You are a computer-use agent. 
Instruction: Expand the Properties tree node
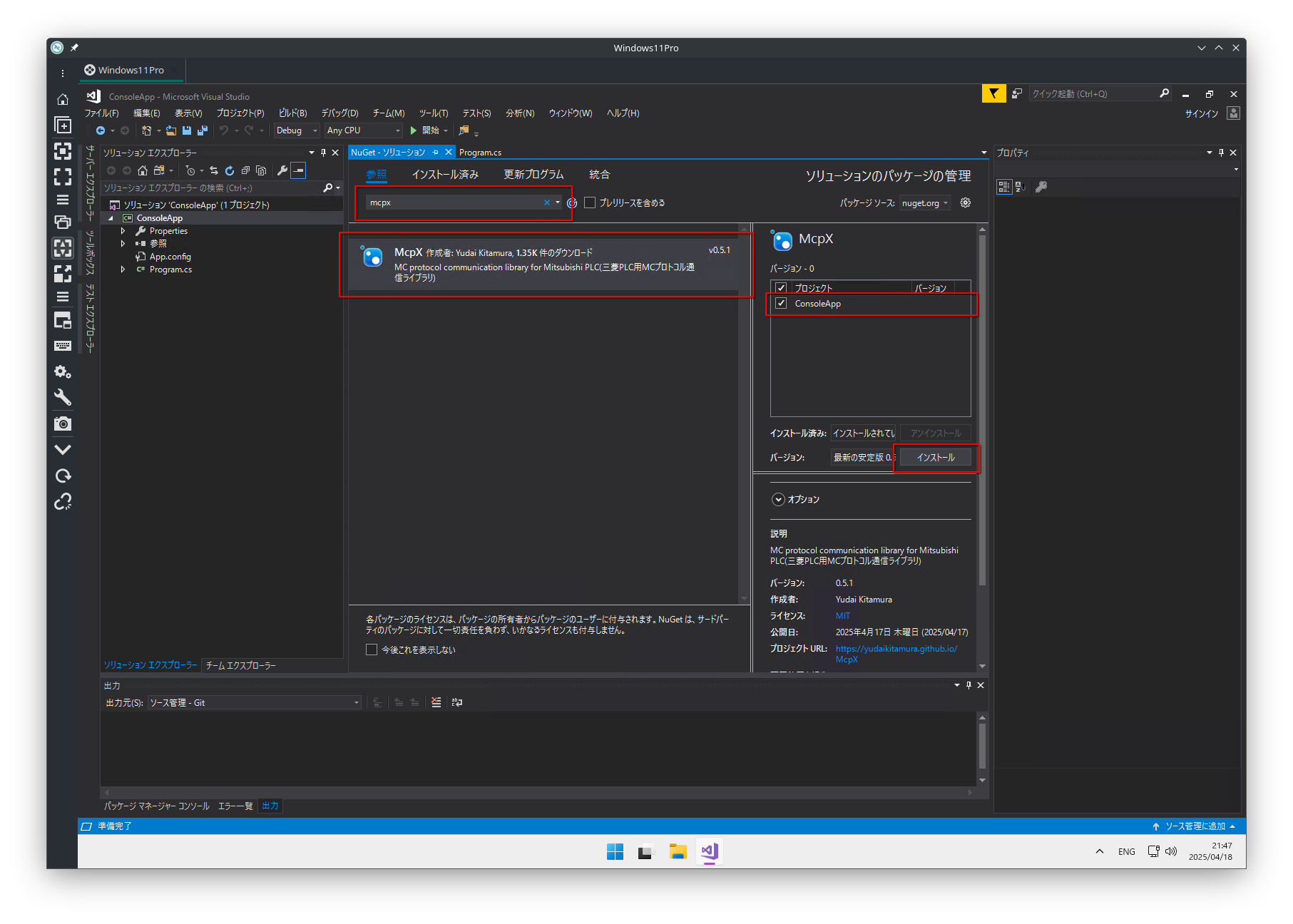coord(123,231)
